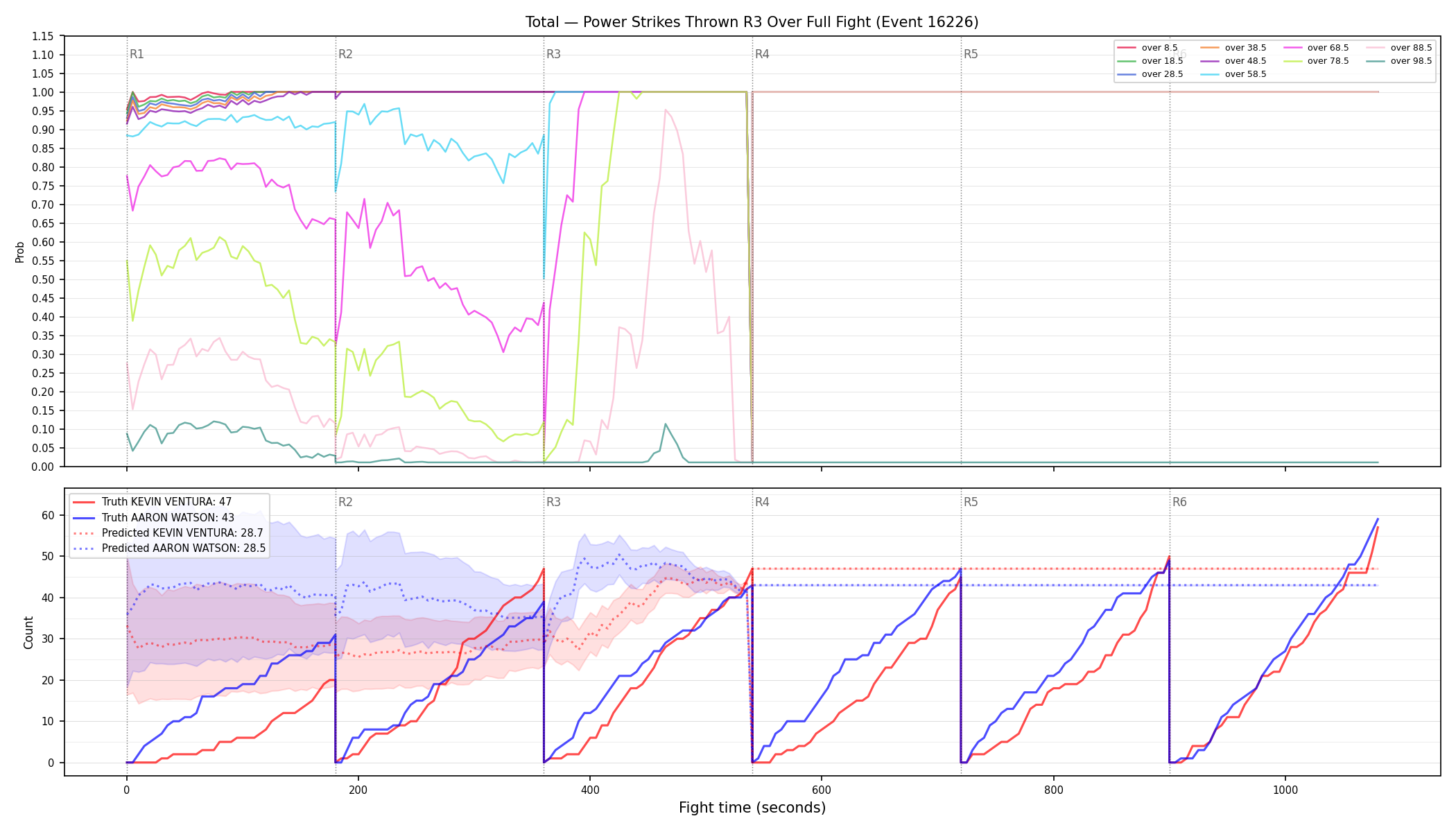Click the R1 round marker in probability chart
The width and height of the screenshot is (1456, 832).
pyautogui.click(x=137, y=54)
